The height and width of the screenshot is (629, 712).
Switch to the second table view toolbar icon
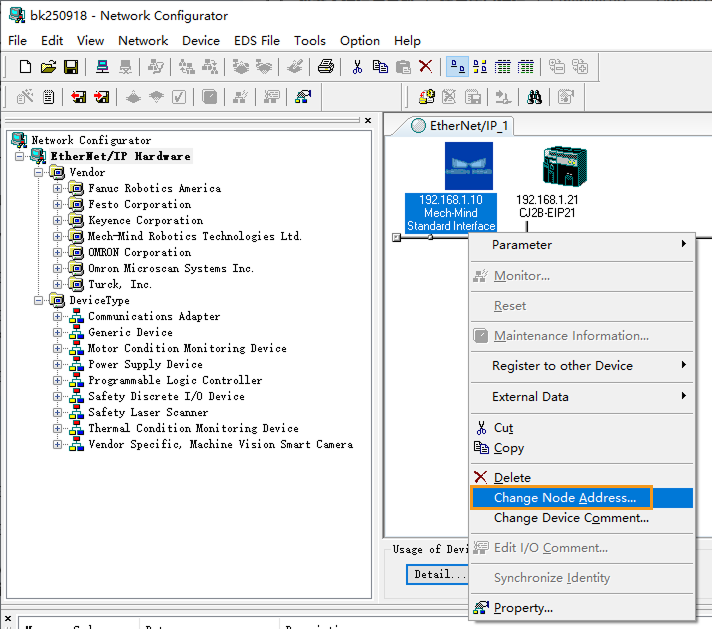tap(525, 67)
